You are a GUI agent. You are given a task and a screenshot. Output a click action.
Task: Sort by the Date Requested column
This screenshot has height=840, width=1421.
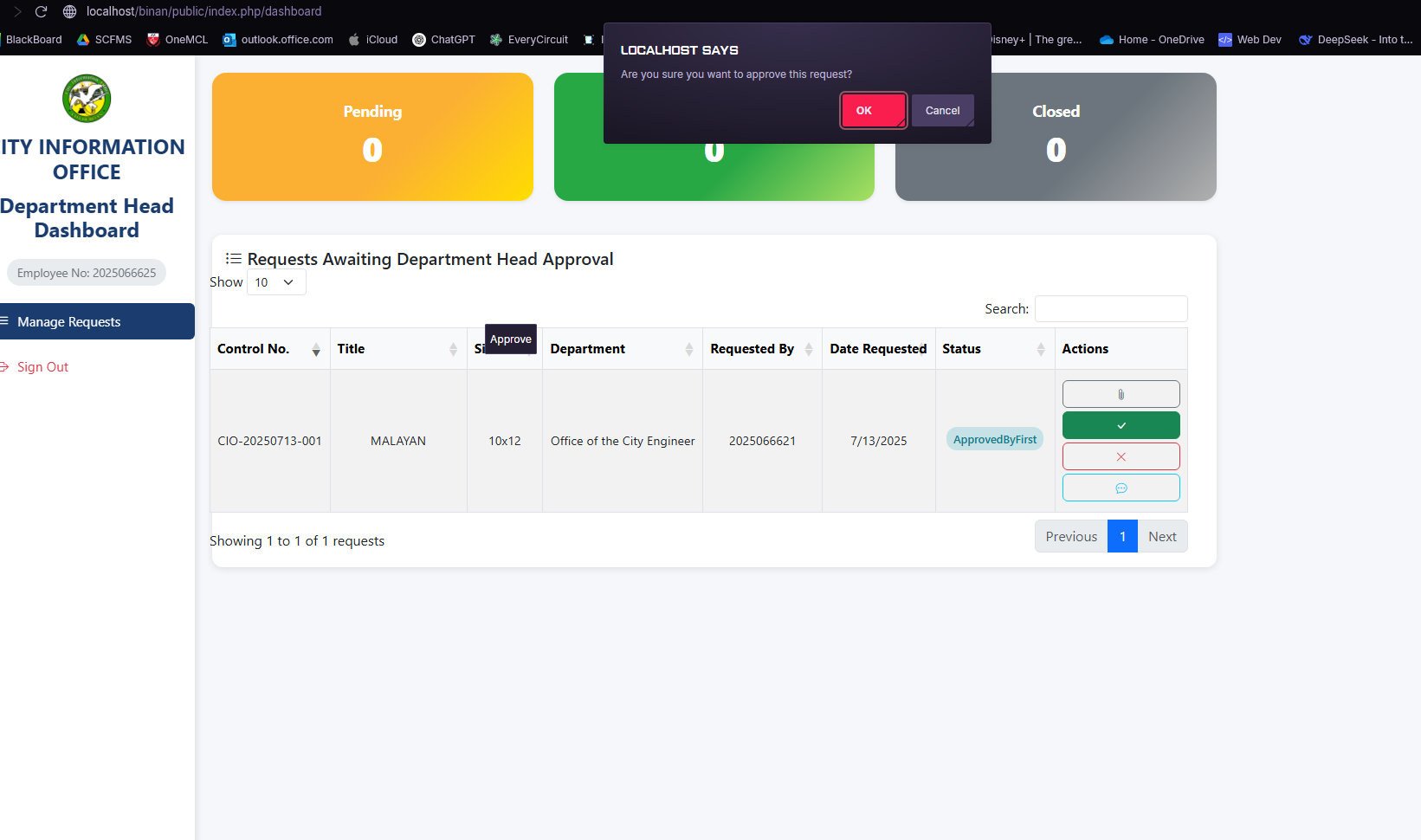(x=879, y=349)
